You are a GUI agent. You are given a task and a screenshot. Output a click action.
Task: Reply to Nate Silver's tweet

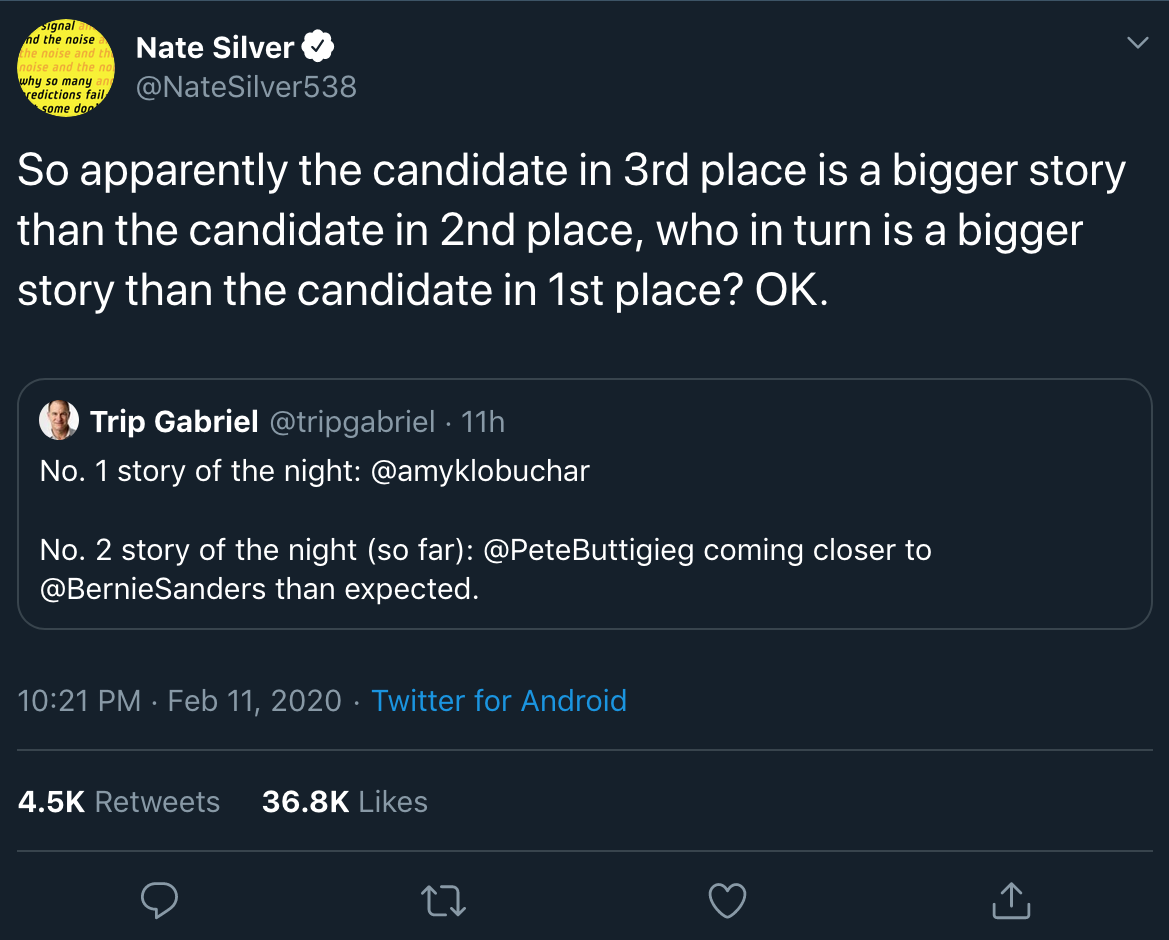tap(159, 900)
